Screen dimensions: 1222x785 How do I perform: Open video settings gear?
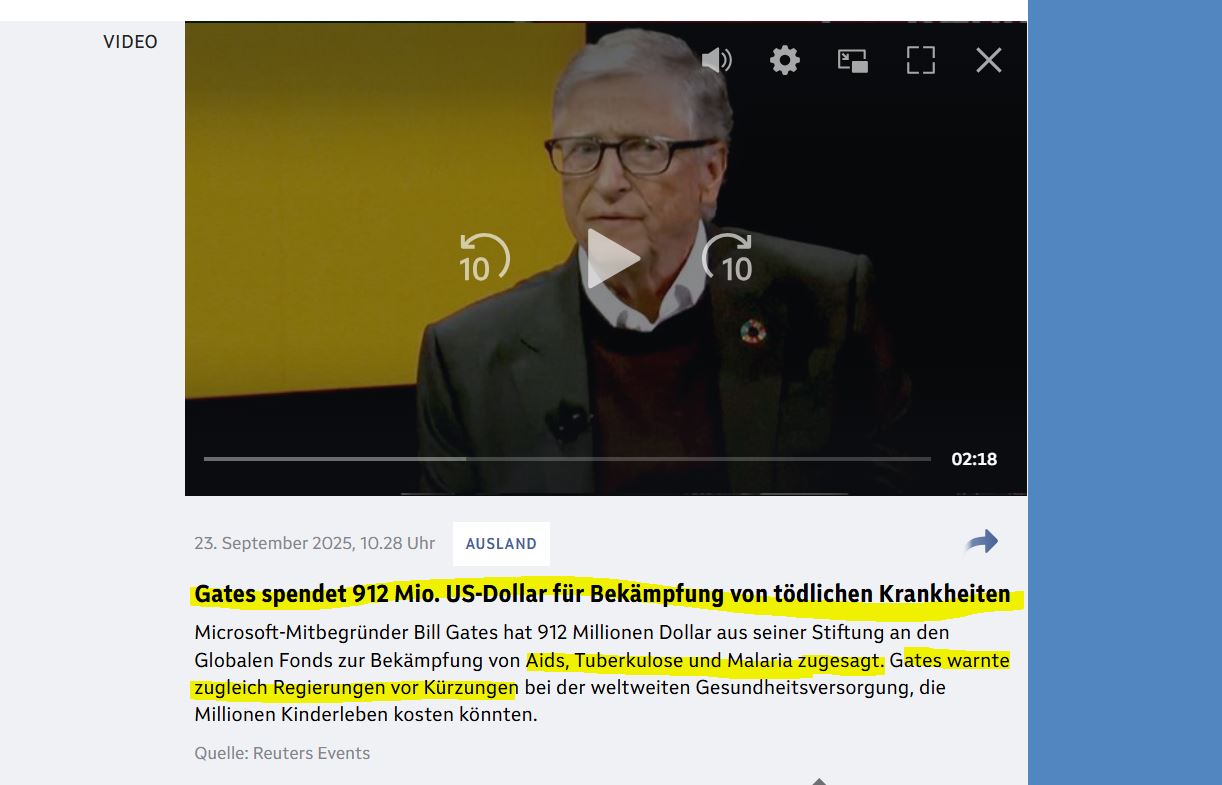785,60
